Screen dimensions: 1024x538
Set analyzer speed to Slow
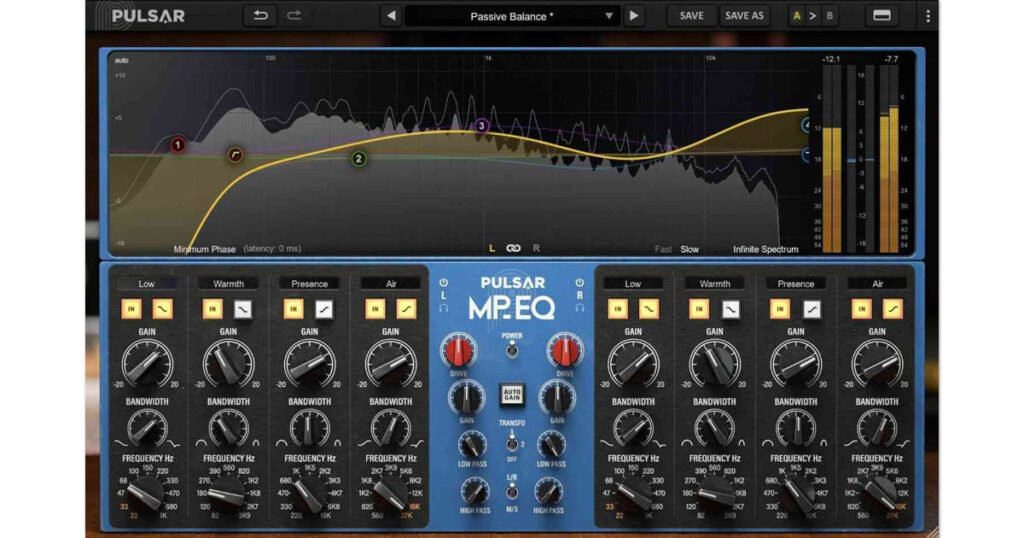pyautogui.click(x=690, y=249)
